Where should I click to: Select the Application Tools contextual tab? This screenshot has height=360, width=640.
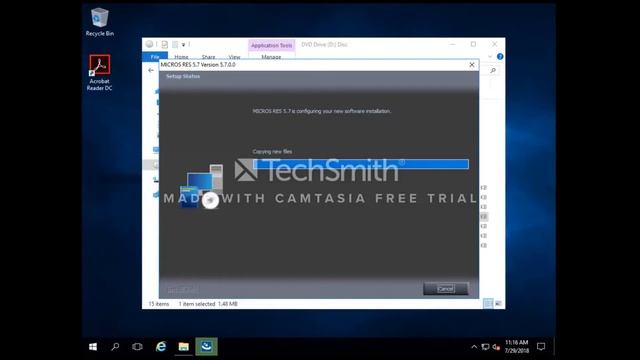click(271, 45)
